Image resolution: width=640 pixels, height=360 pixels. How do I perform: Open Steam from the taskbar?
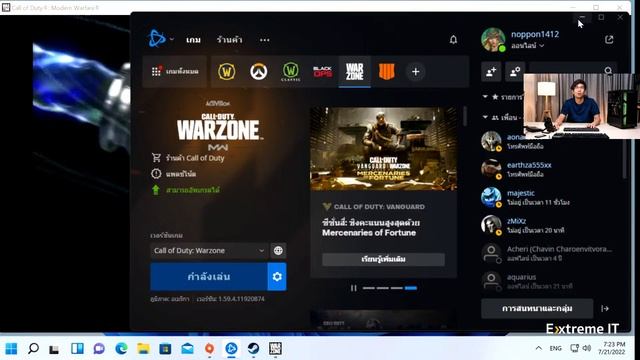pos(253,349)
